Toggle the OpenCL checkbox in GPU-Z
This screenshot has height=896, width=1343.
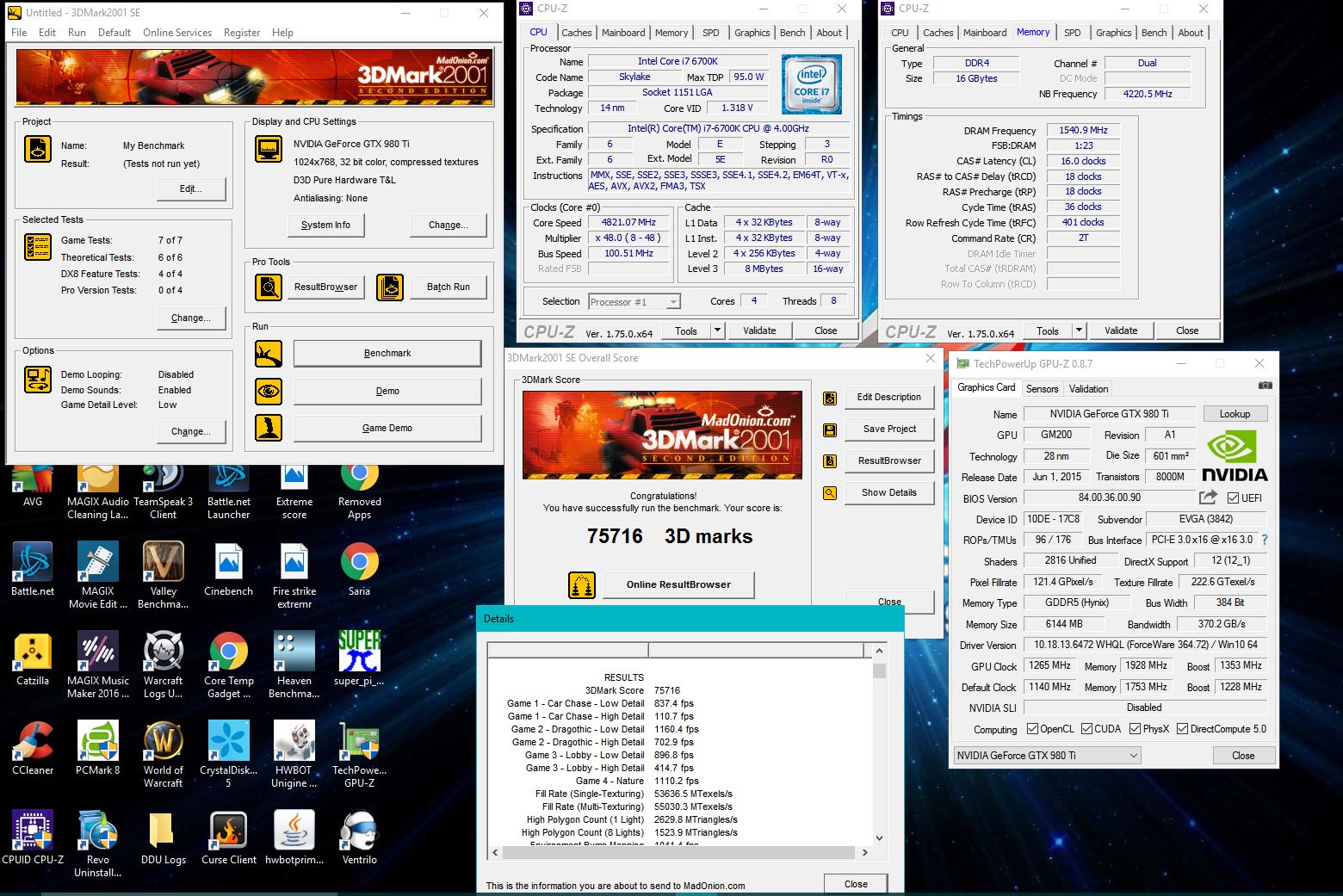tap(1032, 729)
